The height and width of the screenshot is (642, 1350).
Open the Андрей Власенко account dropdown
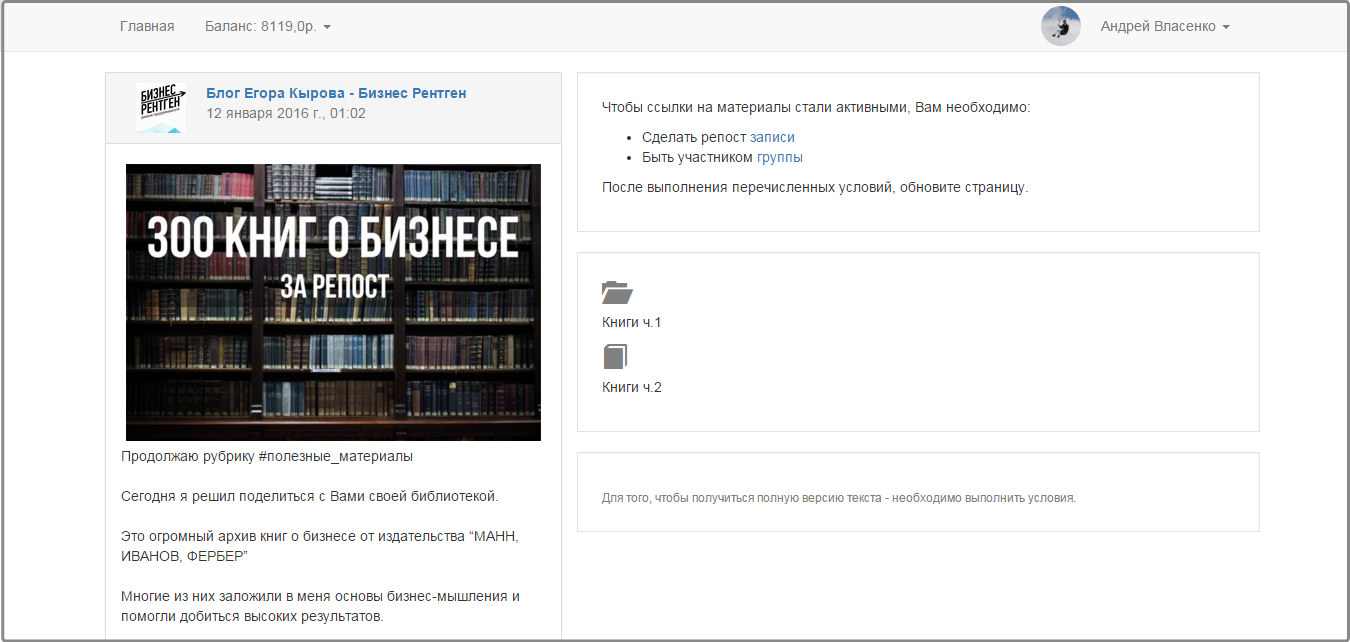(1165, 26)
